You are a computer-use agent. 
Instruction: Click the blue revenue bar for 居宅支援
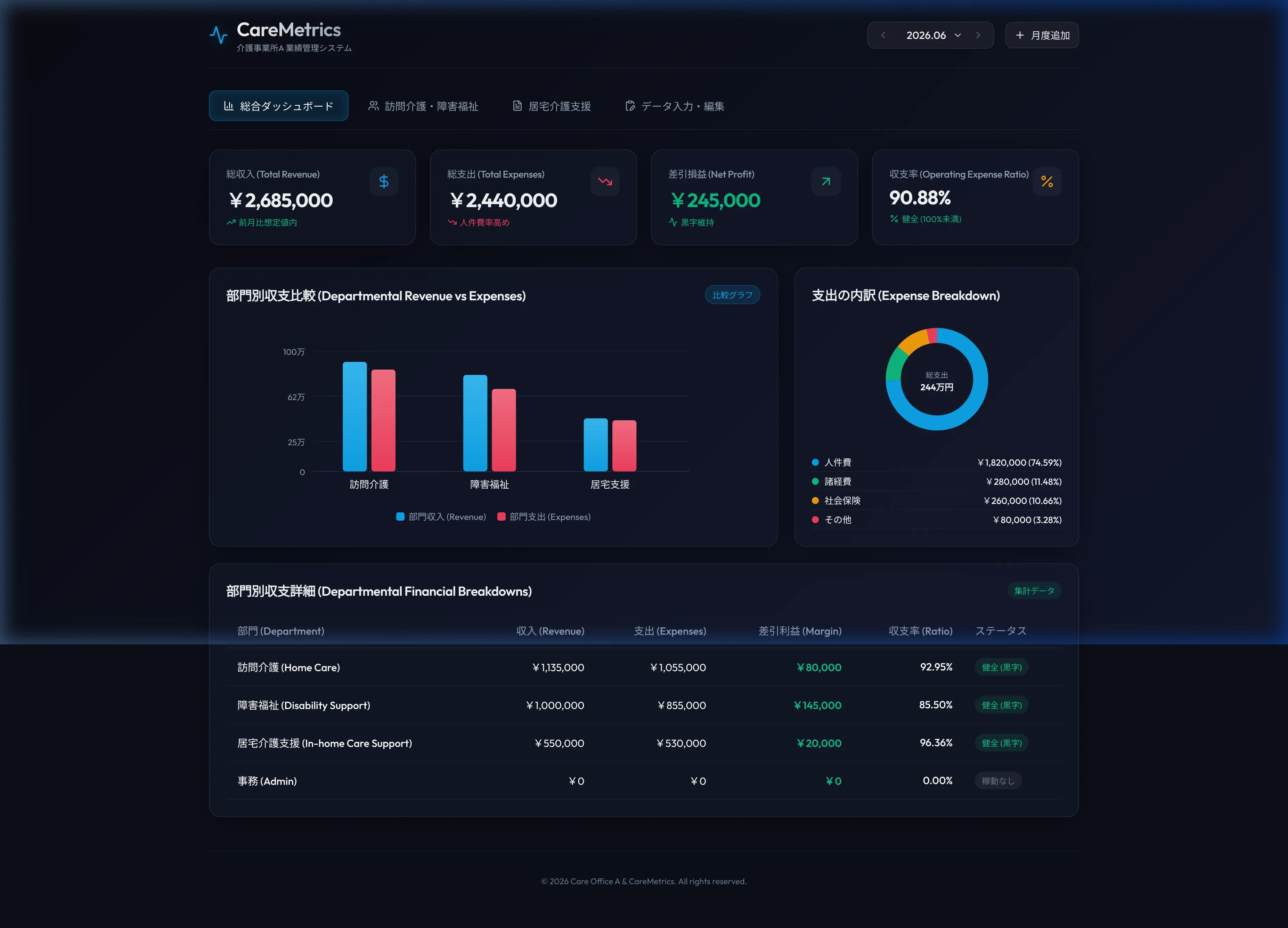click(596, 445)
